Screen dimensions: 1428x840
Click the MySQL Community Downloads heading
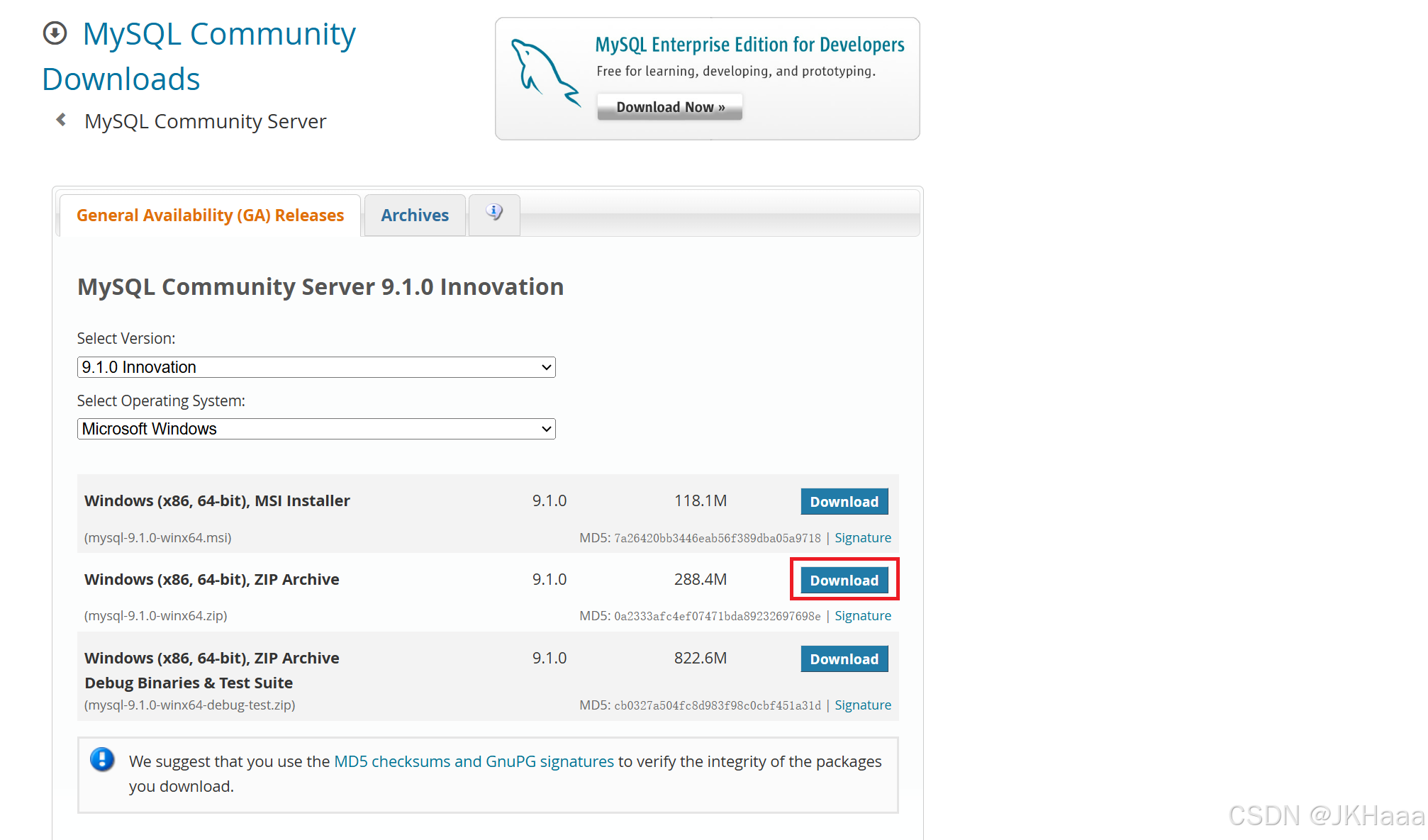pos(199,57)
